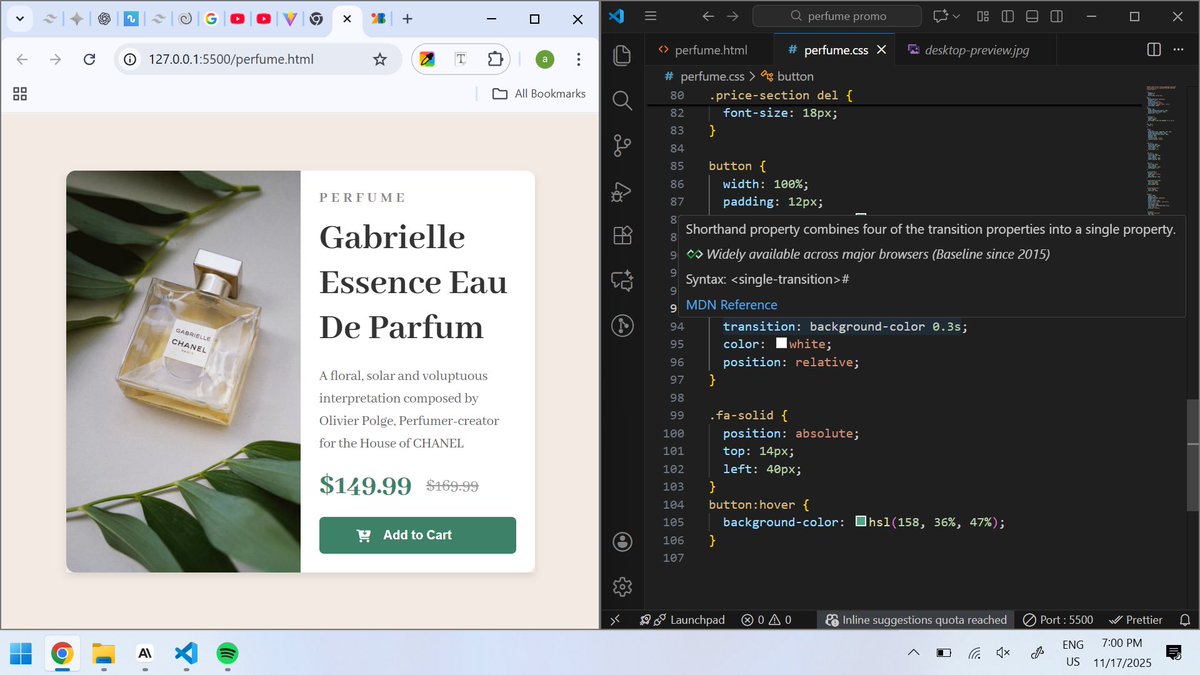
Task: Open the Source Control view
Action: (622, 146)
